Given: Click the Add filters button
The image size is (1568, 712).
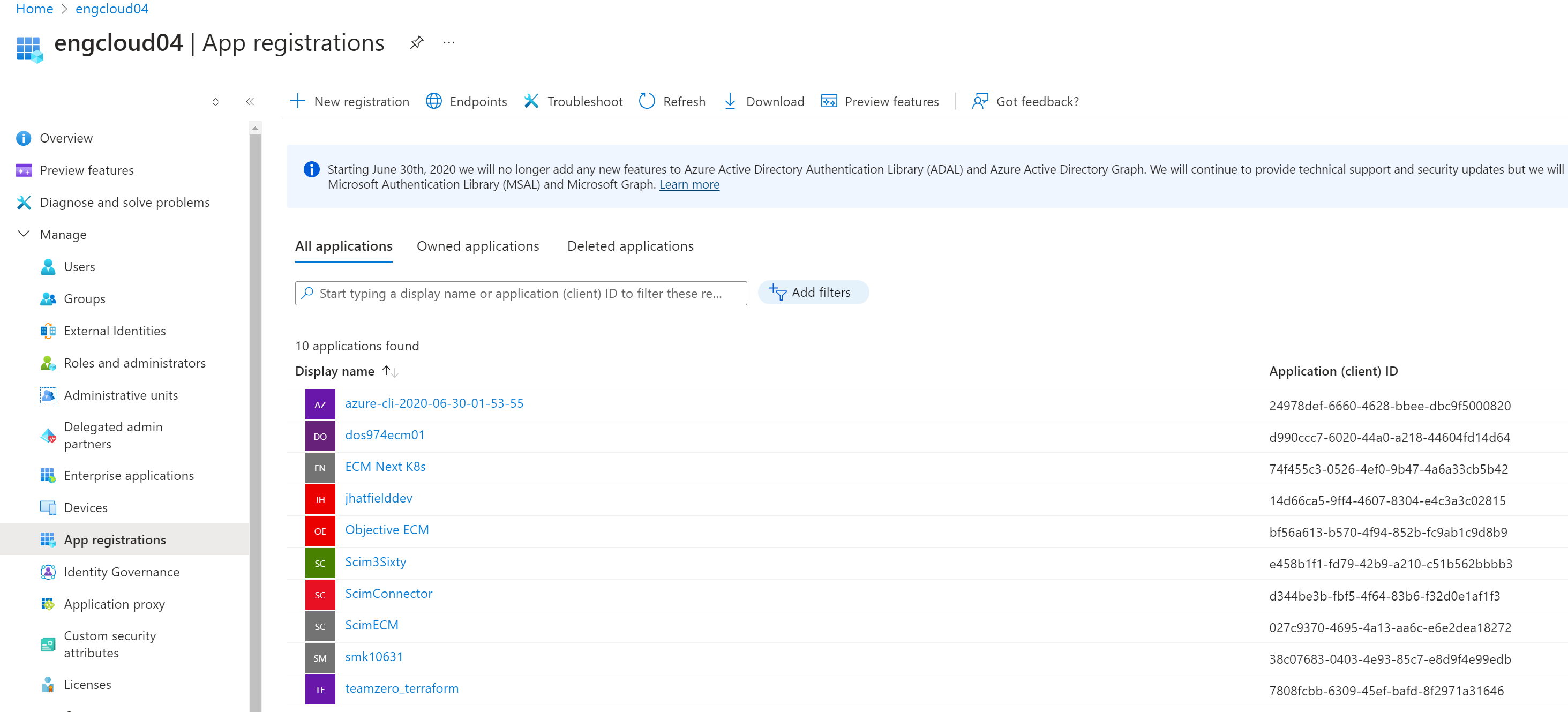Looking at the screenshot, I should pyautogui.click(x=813, y=293).
